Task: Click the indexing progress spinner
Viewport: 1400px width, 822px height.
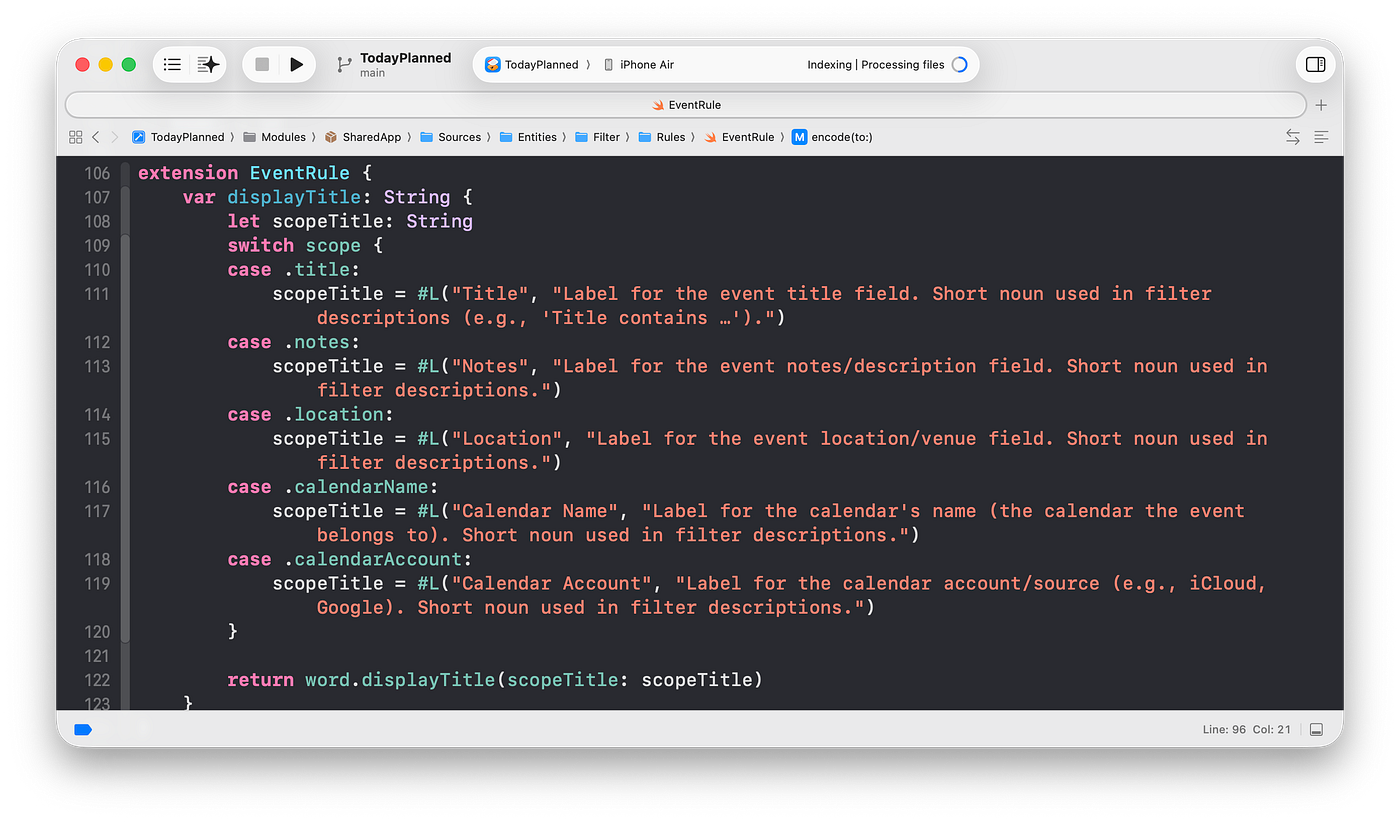Action: pyautogui.click(x=959, y=65)
